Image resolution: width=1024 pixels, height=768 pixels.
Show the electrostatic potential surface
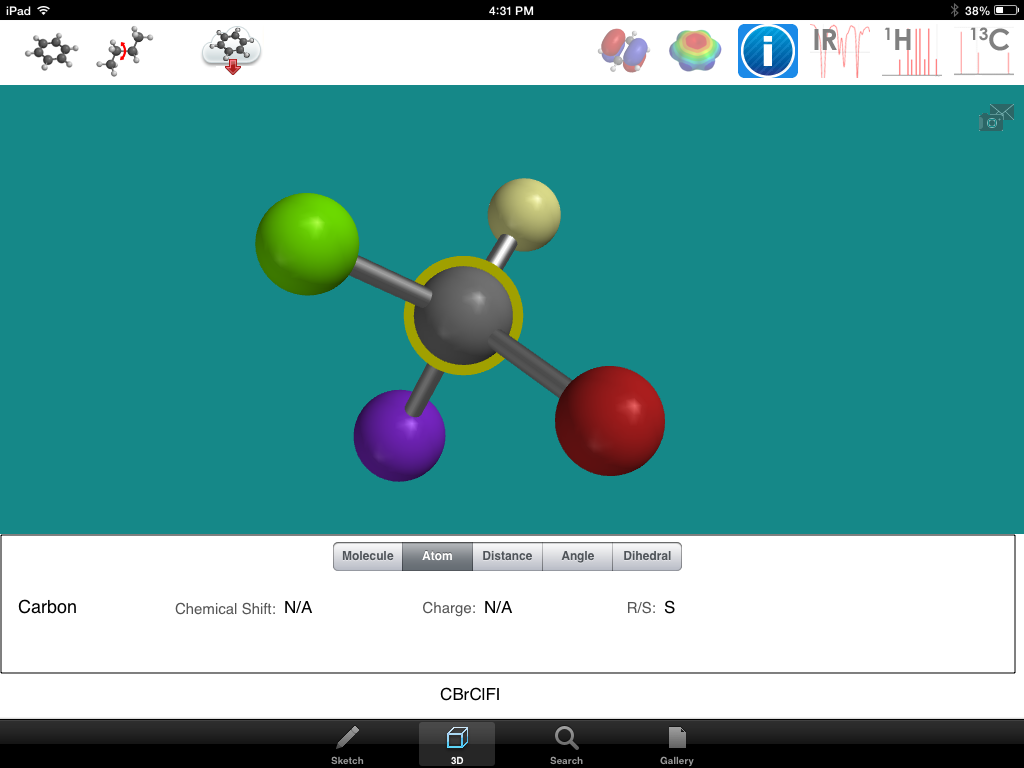tap(694, 50)
